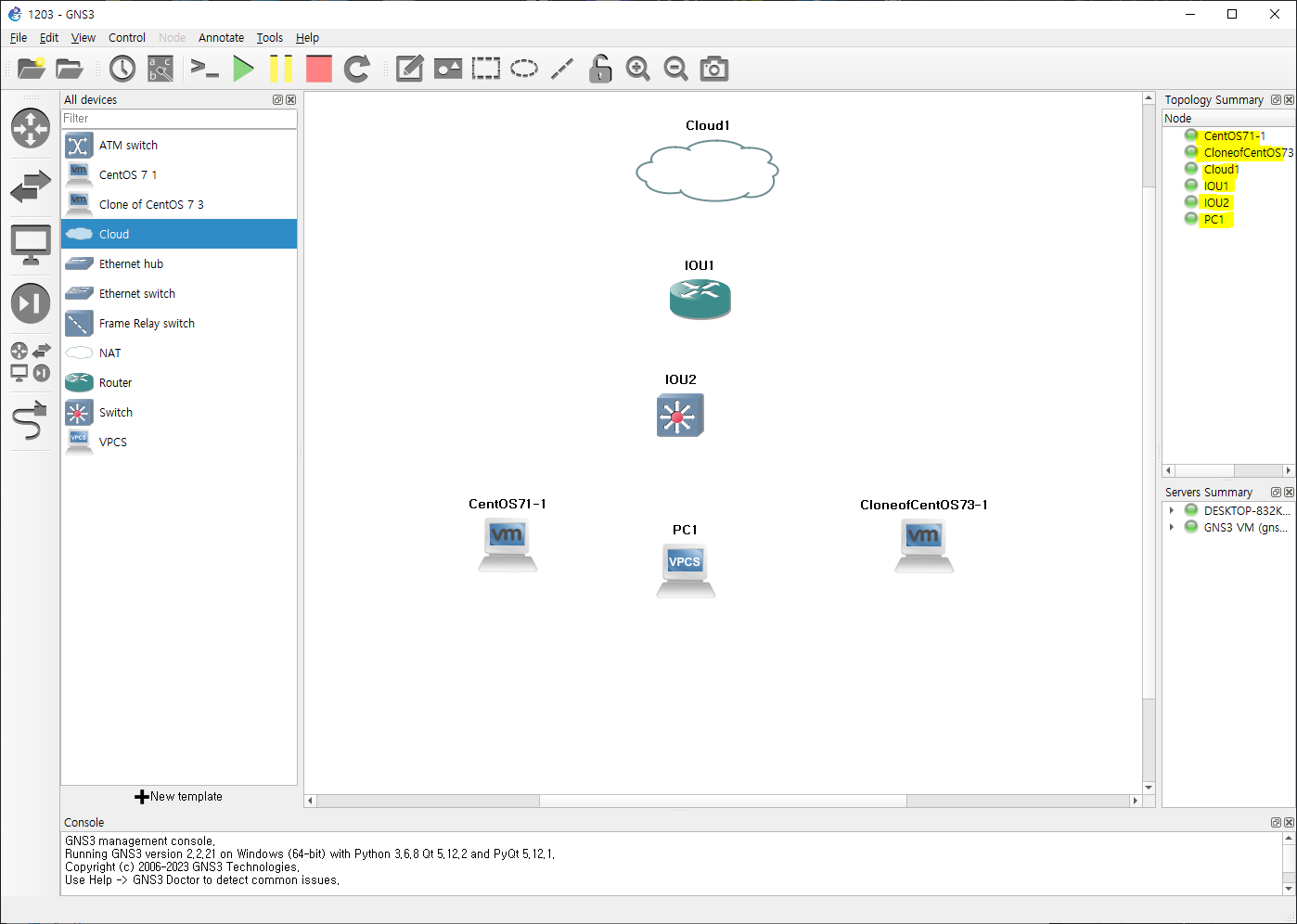Open the manage snapshots clock icon
Viewport: 1297px width, 924px height.
point(122,69)
